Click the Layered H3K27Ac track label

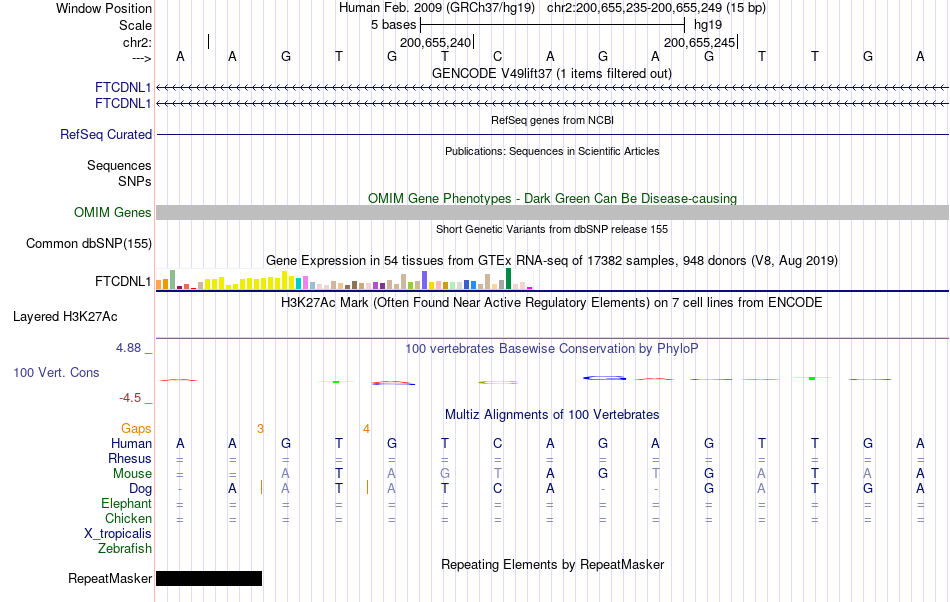pos(65,316)
